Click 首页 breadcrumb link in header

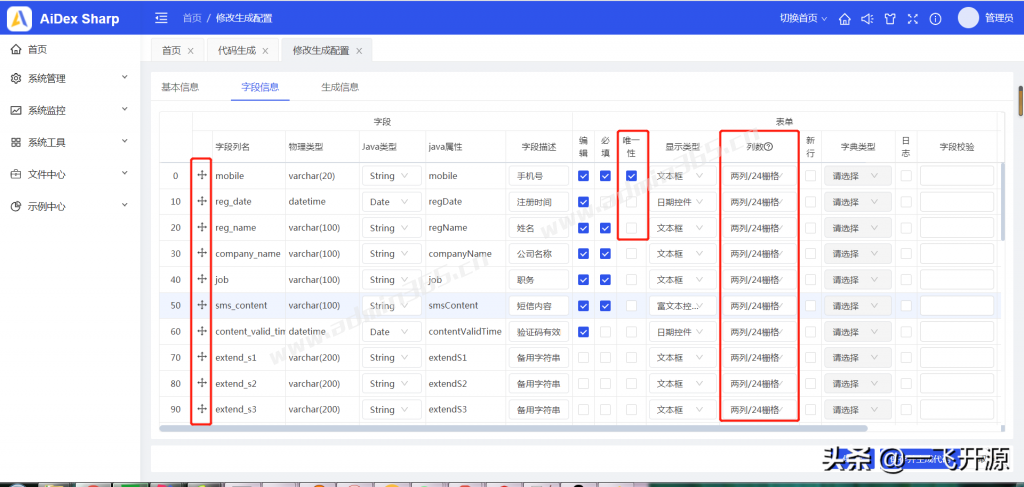(192, 18)
